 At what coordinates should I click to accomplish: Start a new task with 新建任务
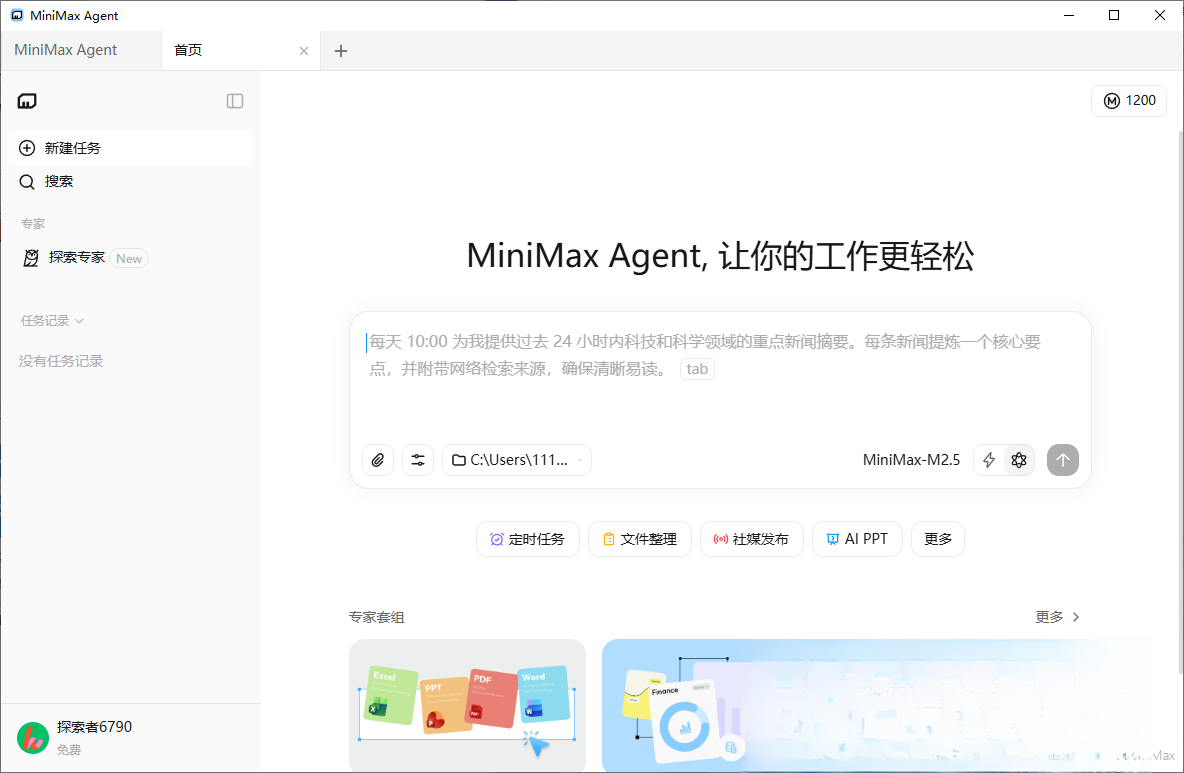pyautogui.click(x=131, y=148)
